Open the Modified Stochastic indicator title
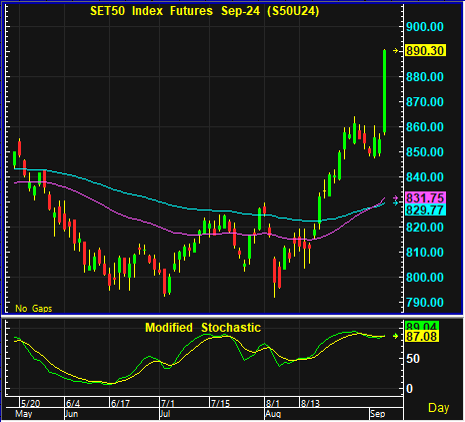This screenshot has height=422, width=465. 203,328
